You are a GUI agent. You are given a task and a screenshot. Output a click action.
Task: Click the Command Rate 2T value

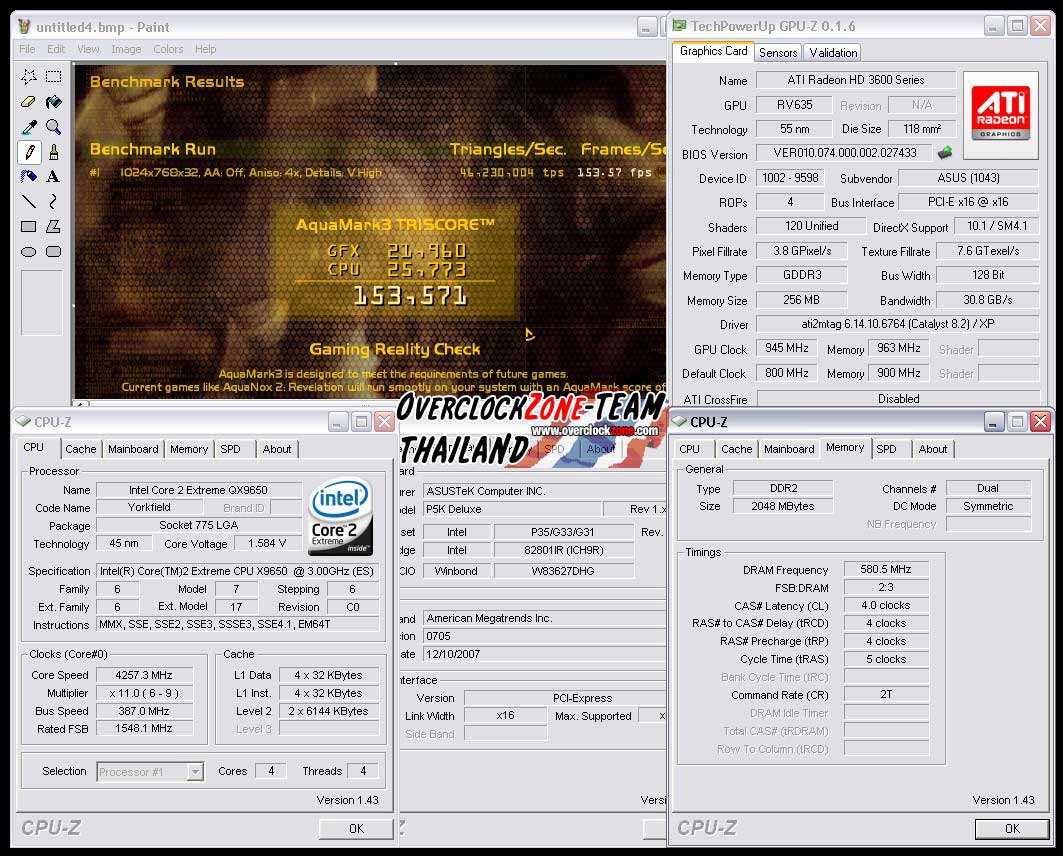(x=886, y=695)
